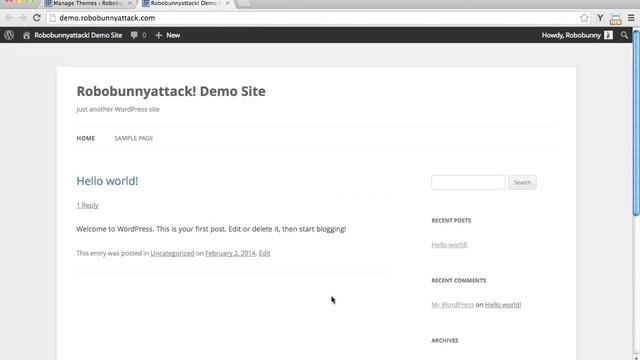
Task: Click the Mr WordPress commenter link
Action: (x=453, y=304)
